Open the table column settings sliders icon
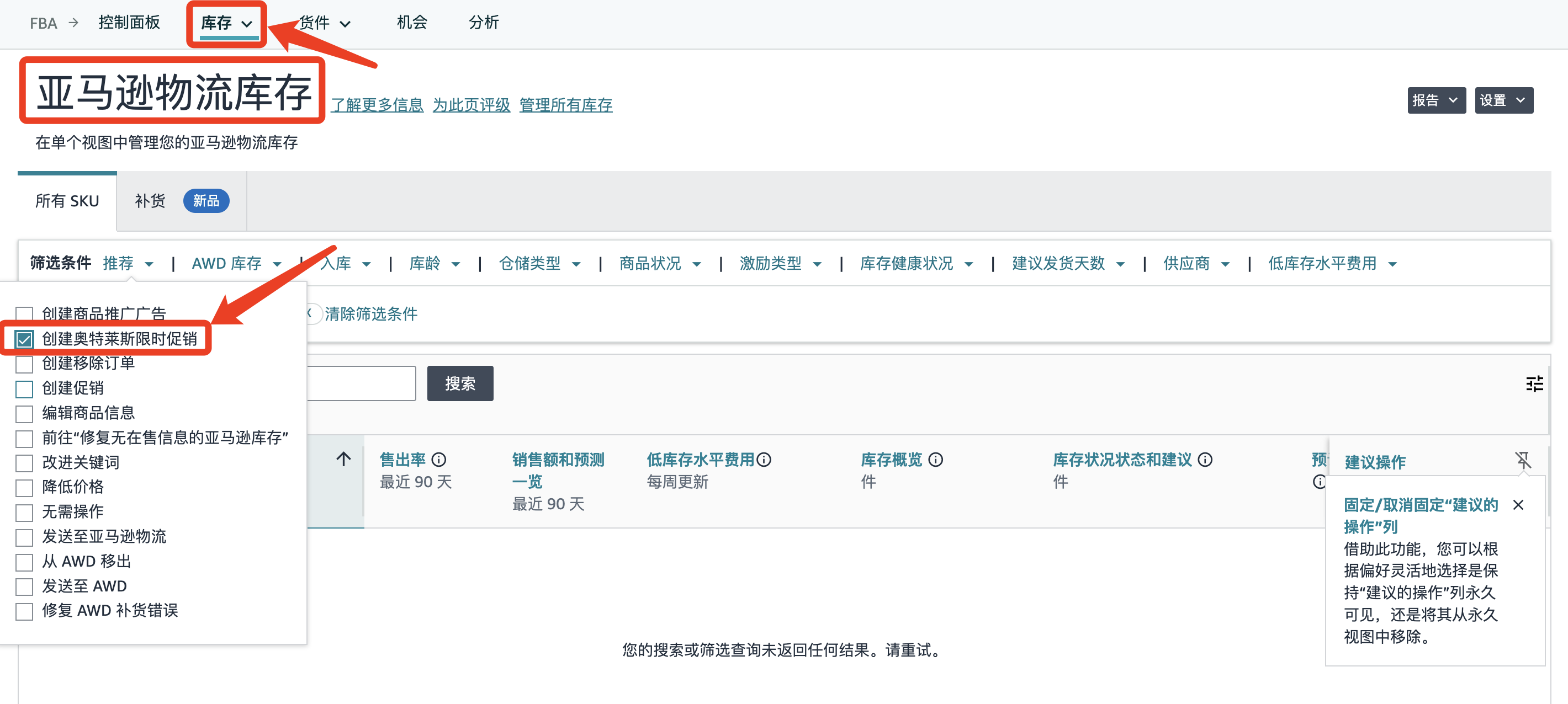The width and height of the screenshot is (1568, 704). [x=1534, y=383]
